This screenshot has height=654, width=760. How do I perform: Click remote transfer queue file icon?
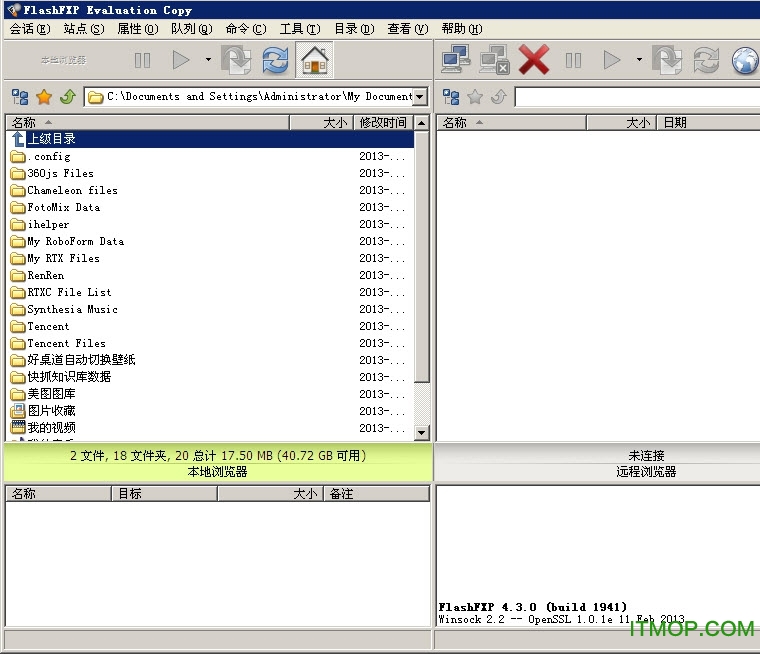pyautogui.click(x=667, y=60)
